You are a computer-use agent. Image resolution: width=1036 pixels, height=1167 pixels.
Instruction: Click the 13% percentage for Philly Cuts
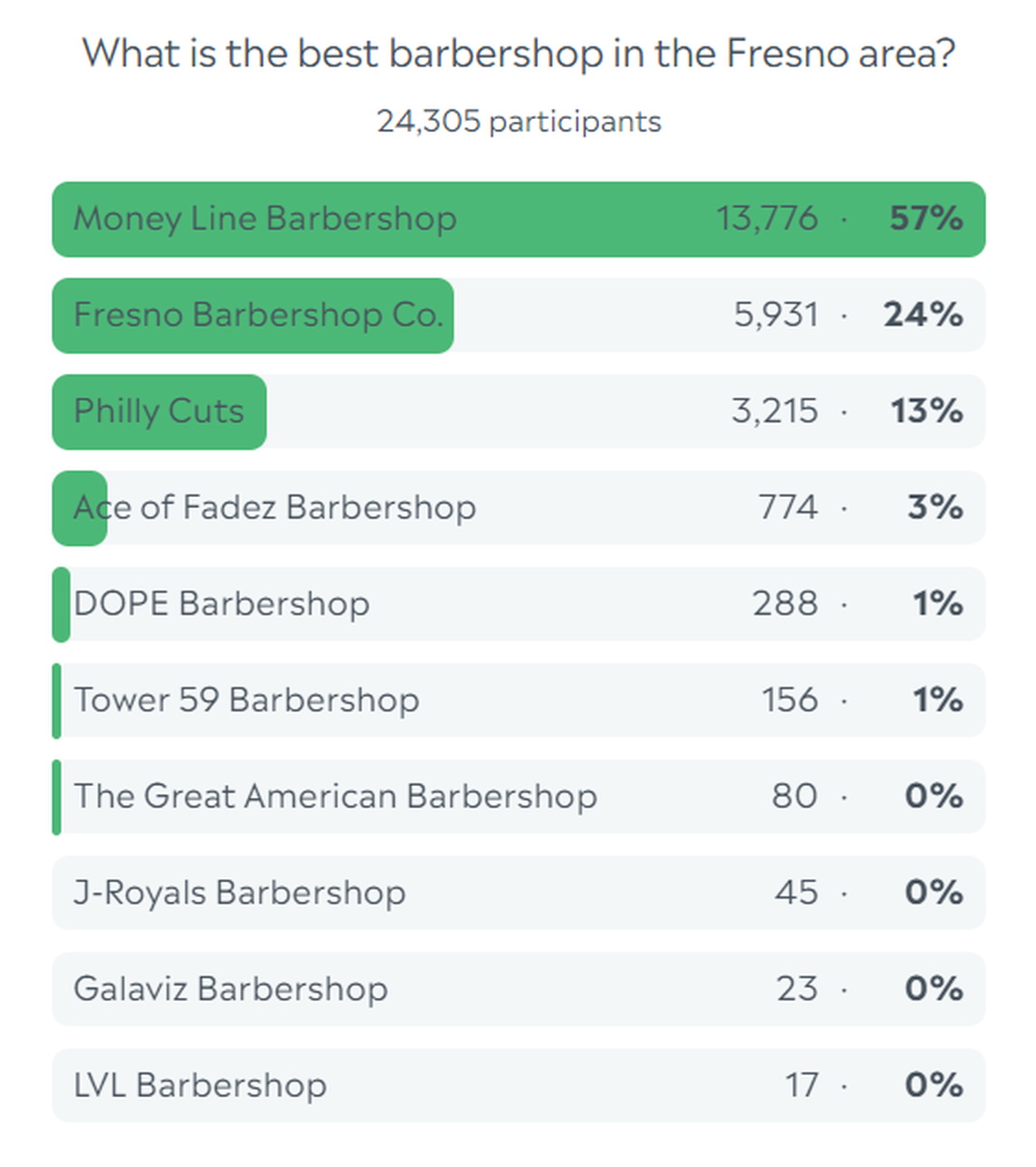pos(926,412)
